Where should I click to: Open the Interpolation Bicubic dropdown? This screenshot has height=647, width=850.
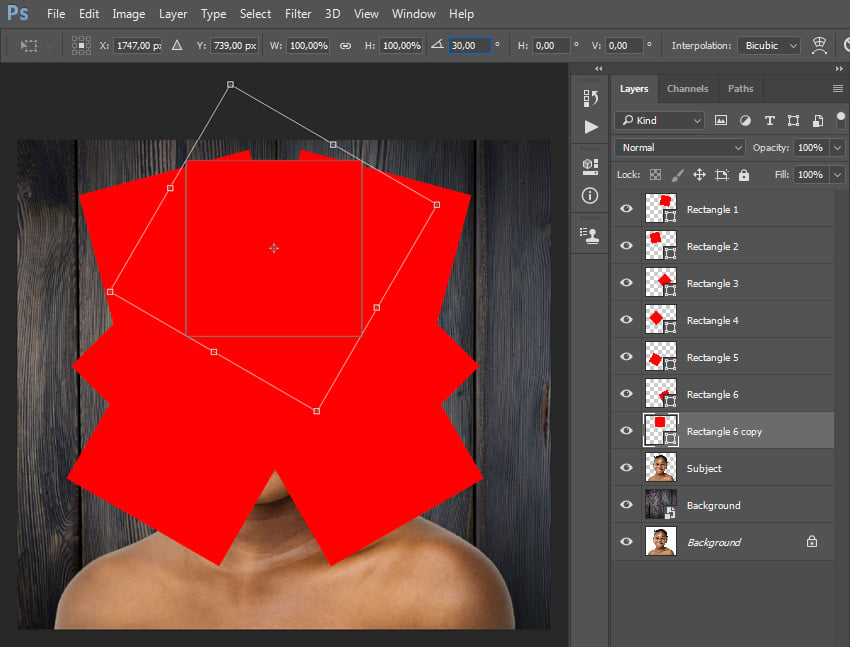pyautogui.click(x=769, y=46)
